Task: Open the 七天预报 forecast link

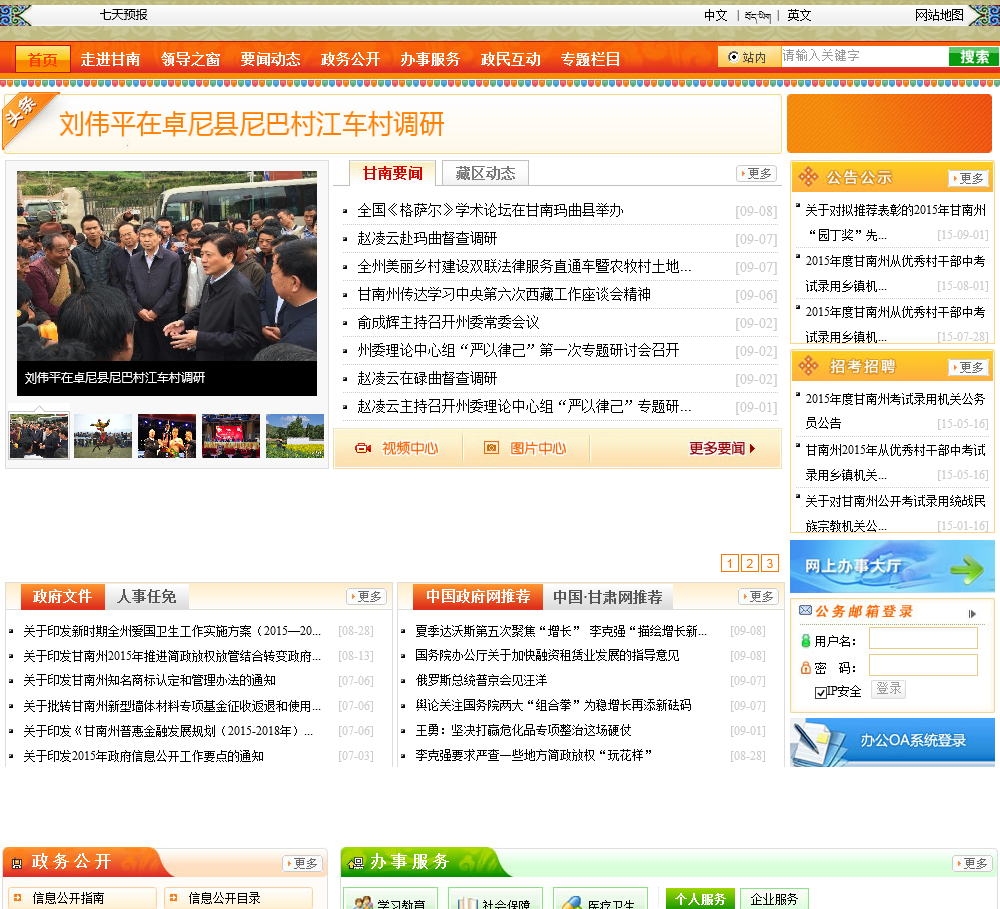Action: [123, 15]
